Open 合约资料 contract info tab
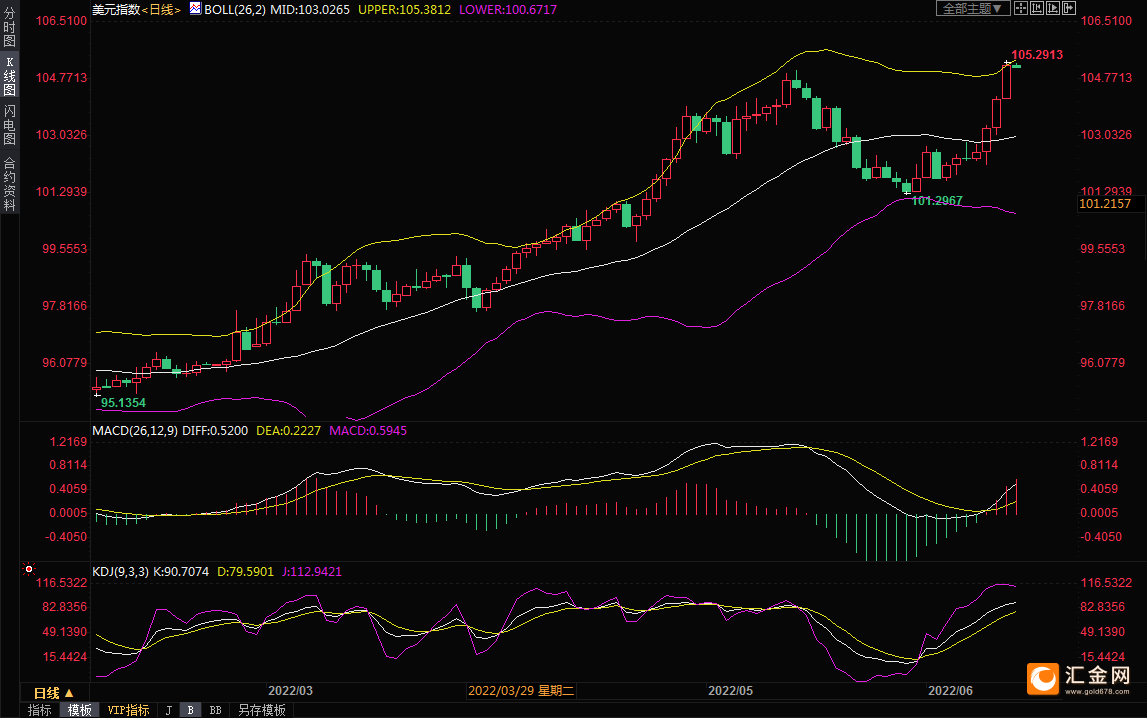 coord(10,184)
